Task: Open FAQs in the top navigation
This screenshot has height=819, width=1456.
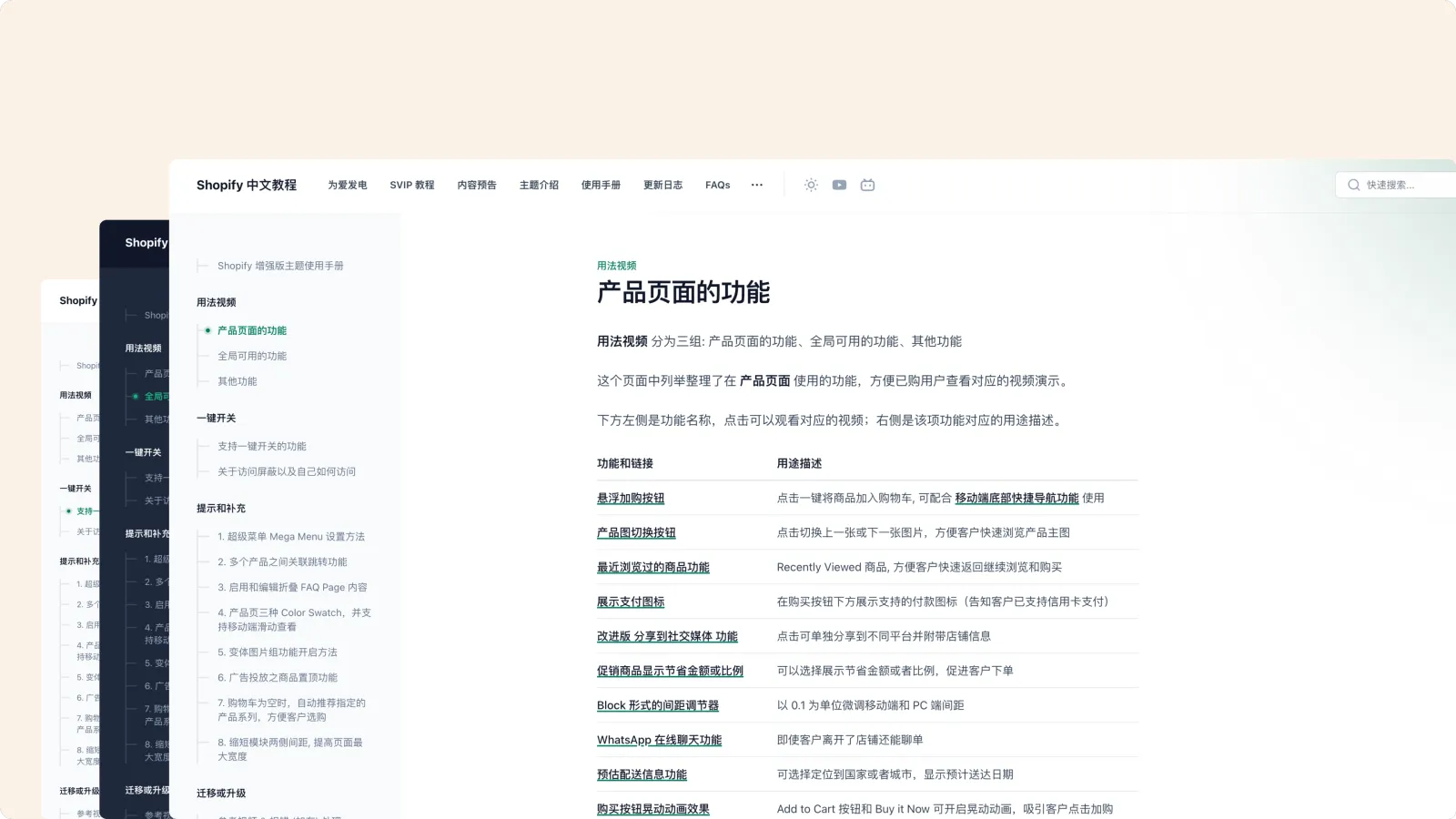Action: point(717,185)
